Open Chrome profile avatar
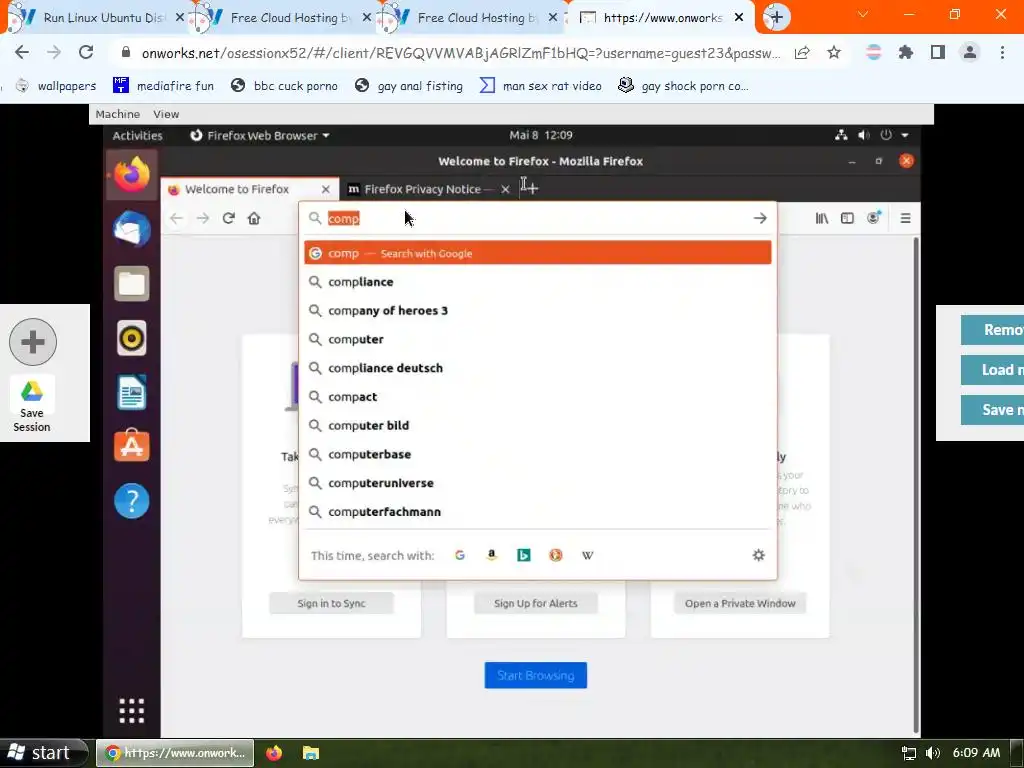 [x=970, y=53]
